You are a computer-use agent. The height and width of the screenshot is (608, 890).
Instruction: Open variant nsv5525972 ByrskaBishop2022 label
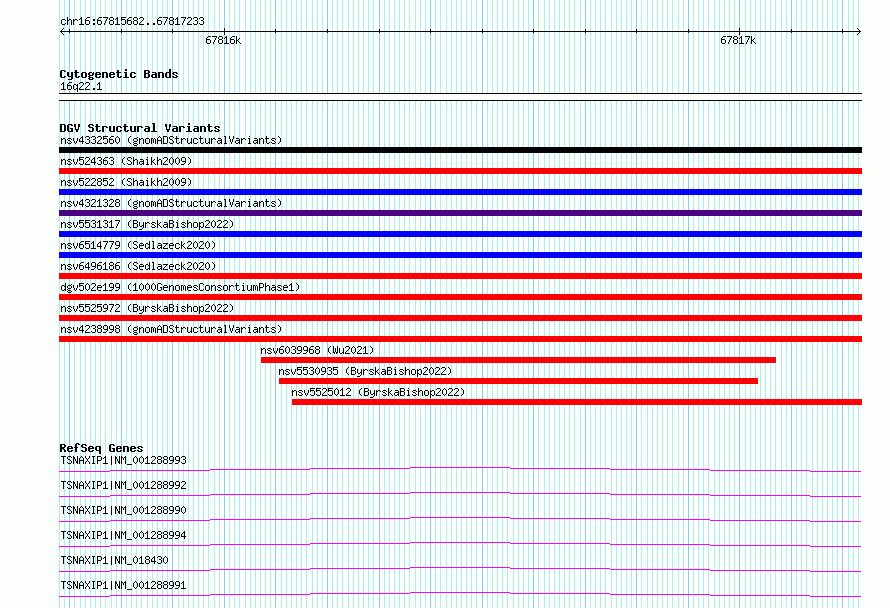[147, 308]
